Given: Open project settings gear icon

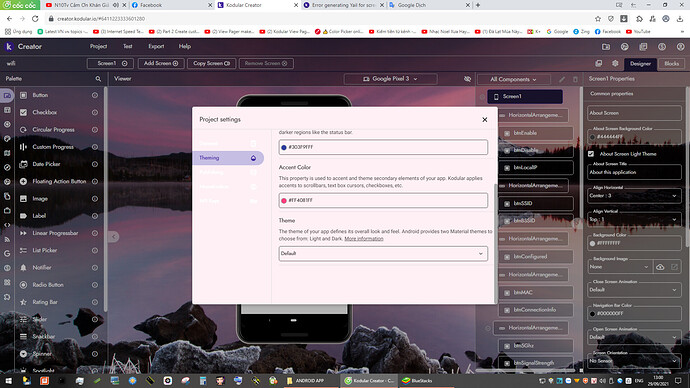Looking at the screenshot, I should pos(615,63).
